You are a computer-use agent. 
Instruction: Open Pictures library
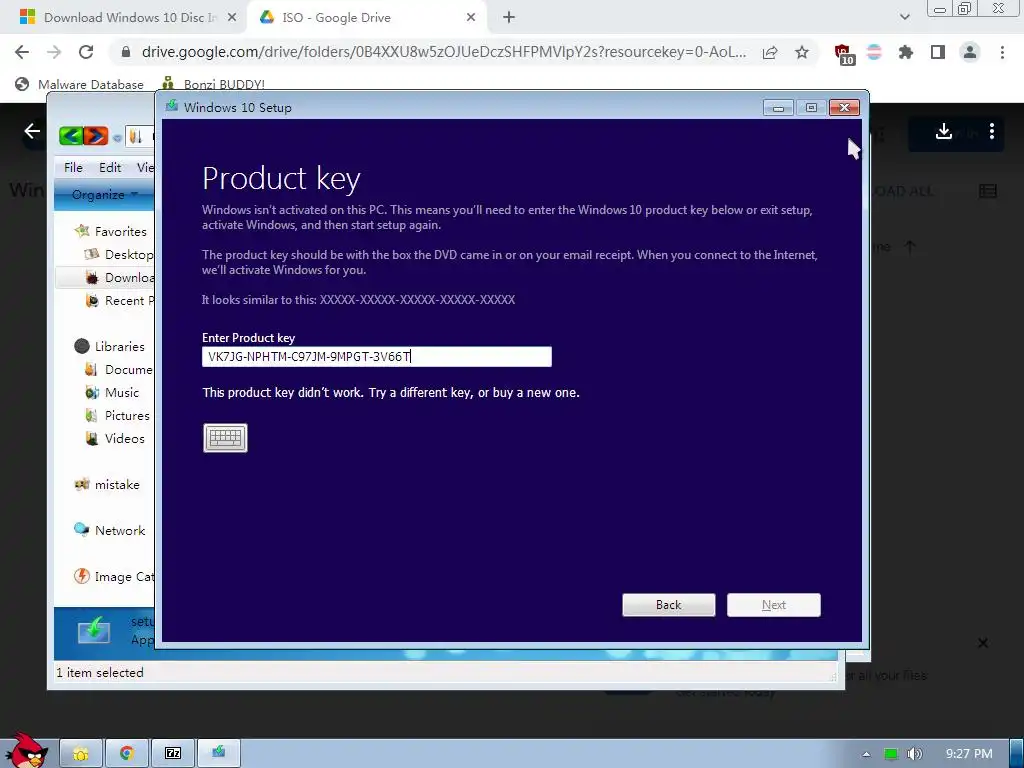(x=118, y=415)
